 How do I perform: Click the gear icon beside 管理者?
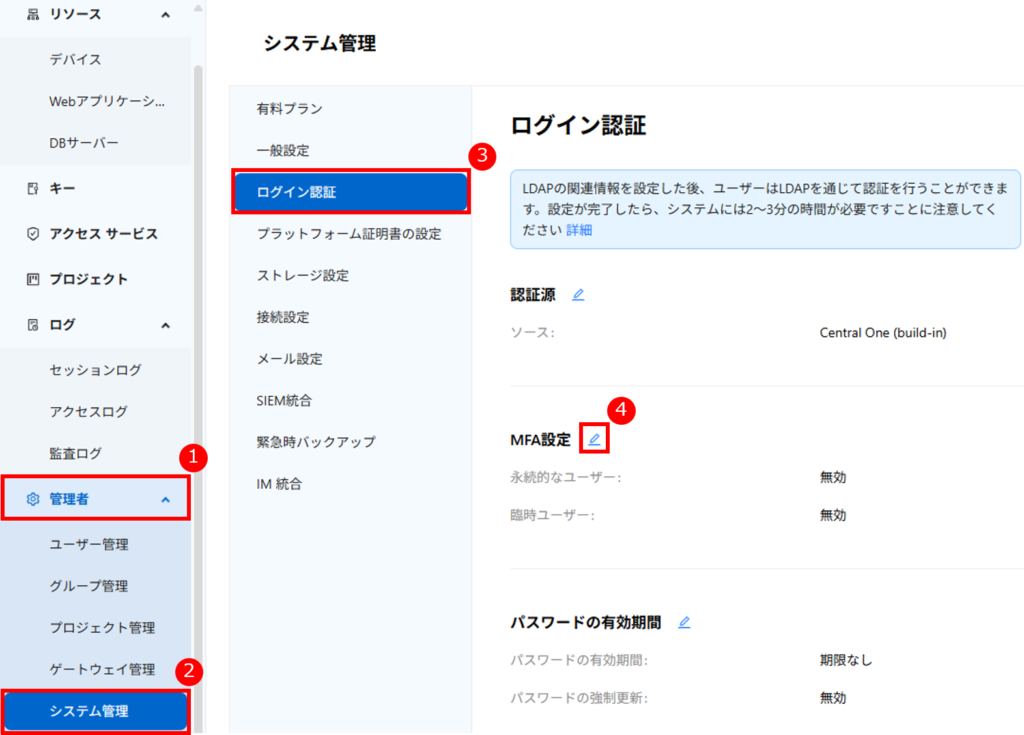click(33, 499)
